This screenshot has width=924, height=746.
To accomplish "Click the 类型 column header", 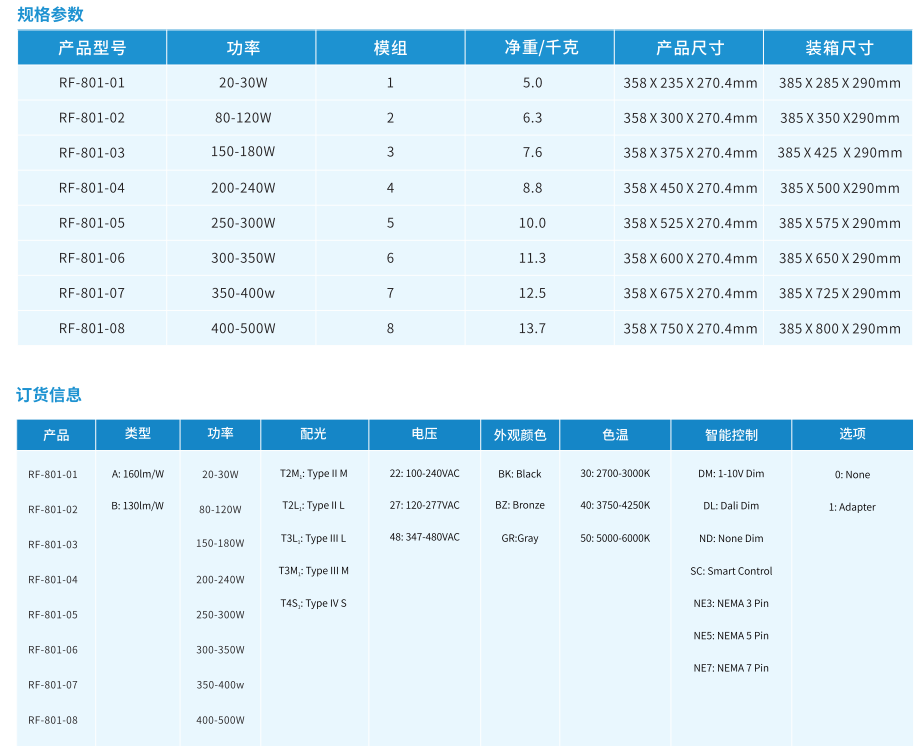I will click(x=138, y=434).
